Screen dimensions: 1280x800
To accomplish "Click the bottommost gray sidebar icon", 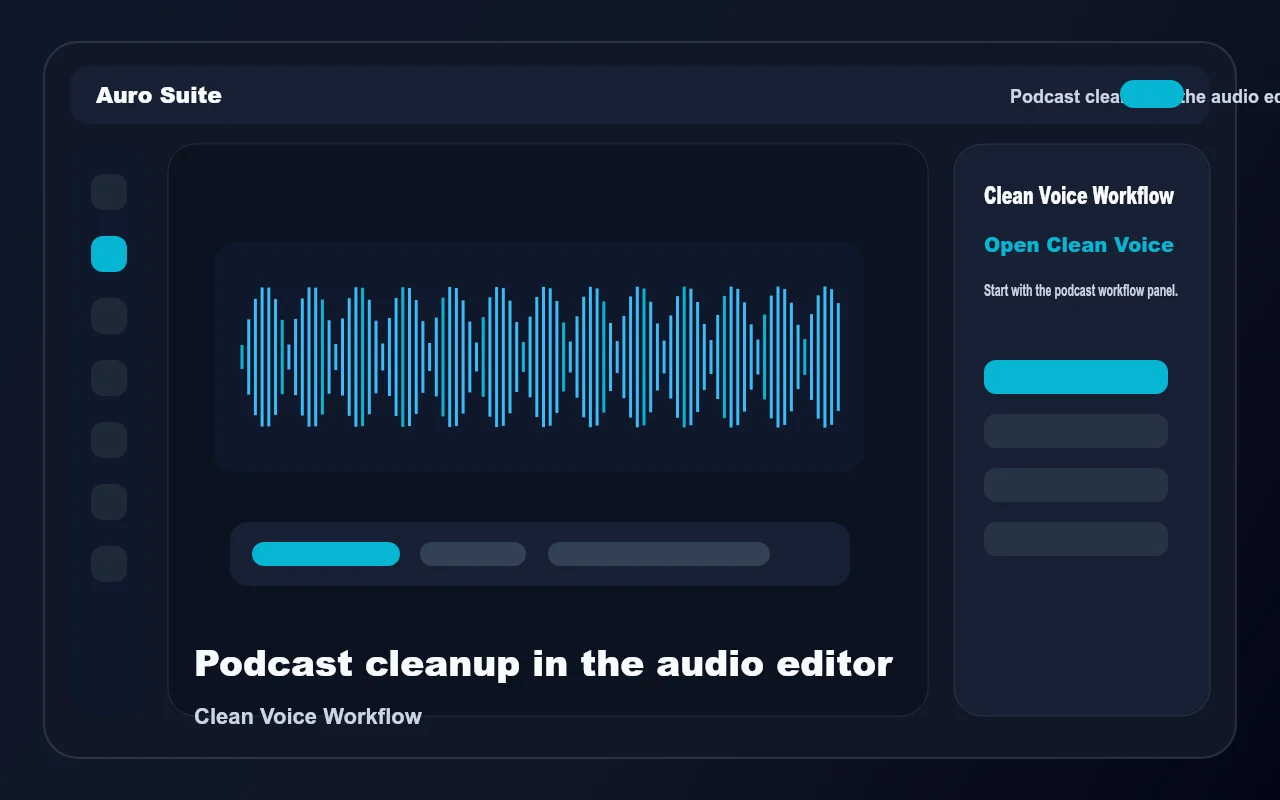I will pos(109,564).
